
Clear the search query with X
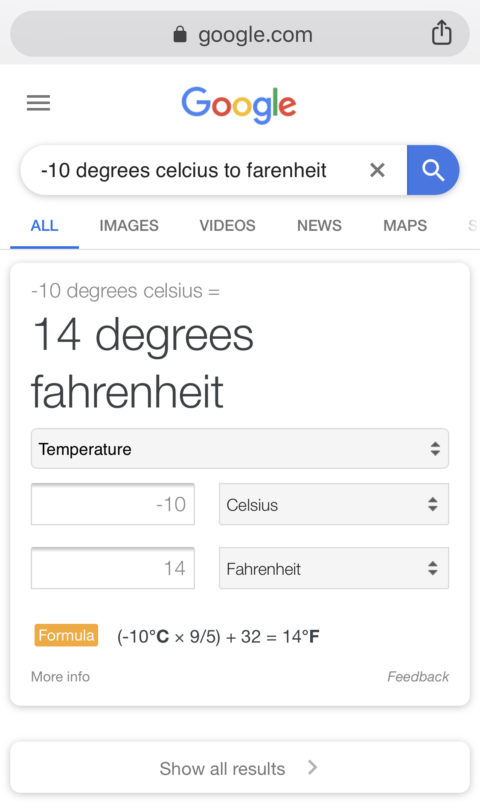[x=377, y=170]
